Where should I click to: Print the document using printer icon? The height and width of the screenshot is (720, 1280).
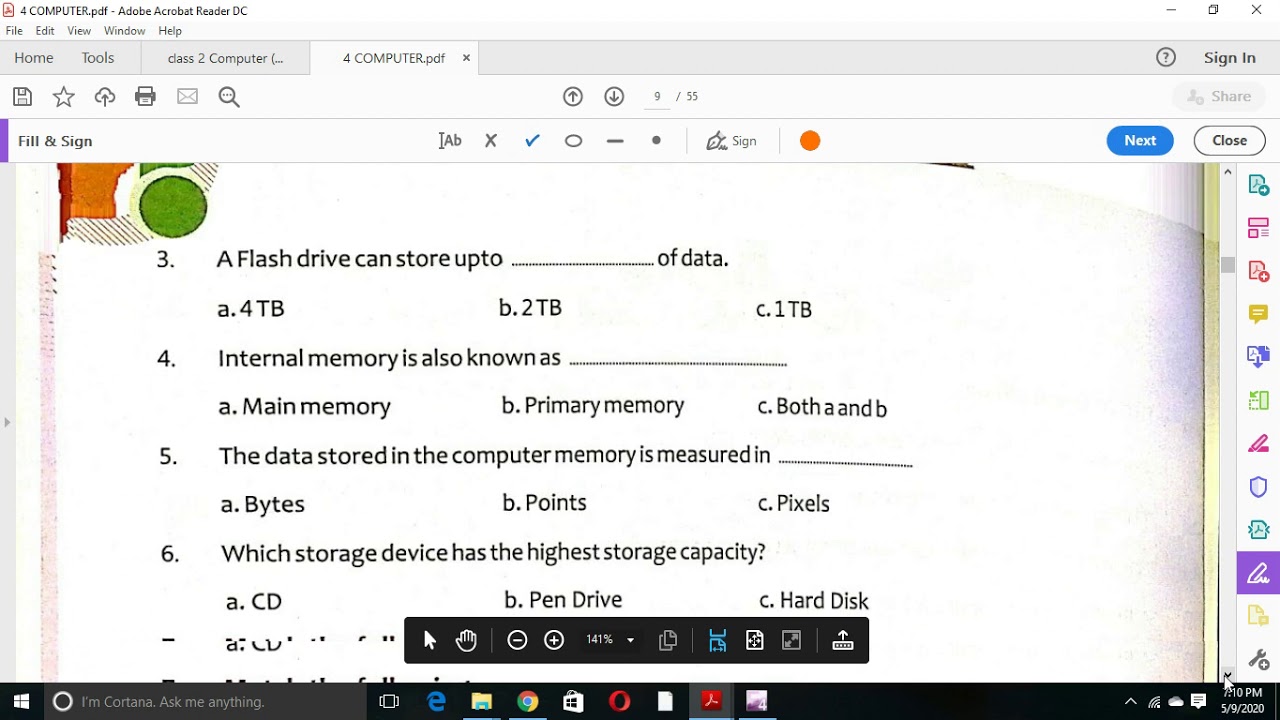click(x=146, y=96)
